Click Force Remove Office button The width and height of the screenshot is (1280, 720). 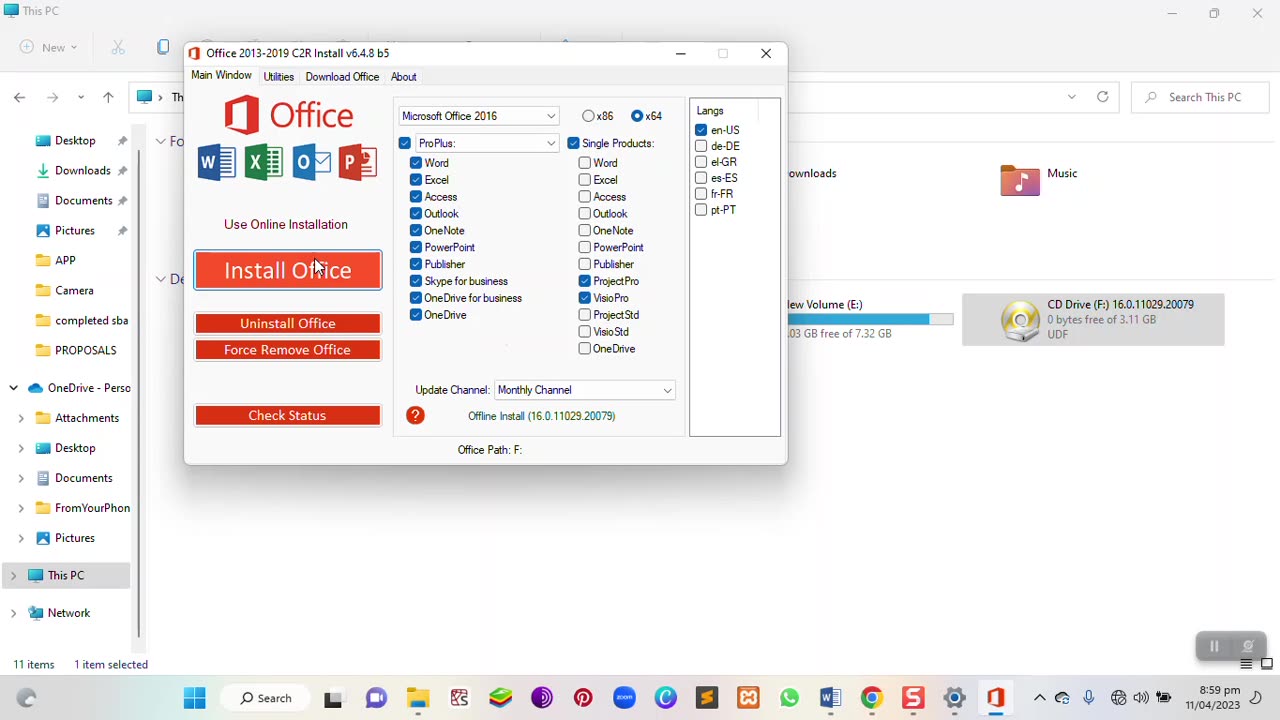288,350
